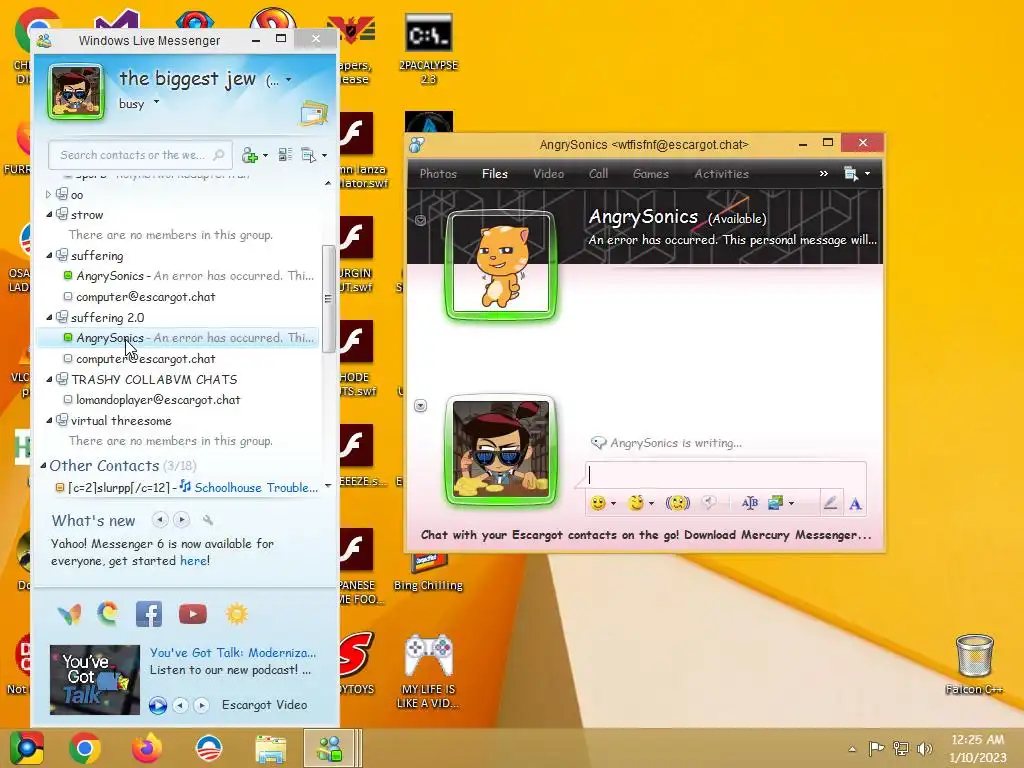Collapse the strow contact group
Viewport: 1024px width, 768px height.
[x=49, y=215]
